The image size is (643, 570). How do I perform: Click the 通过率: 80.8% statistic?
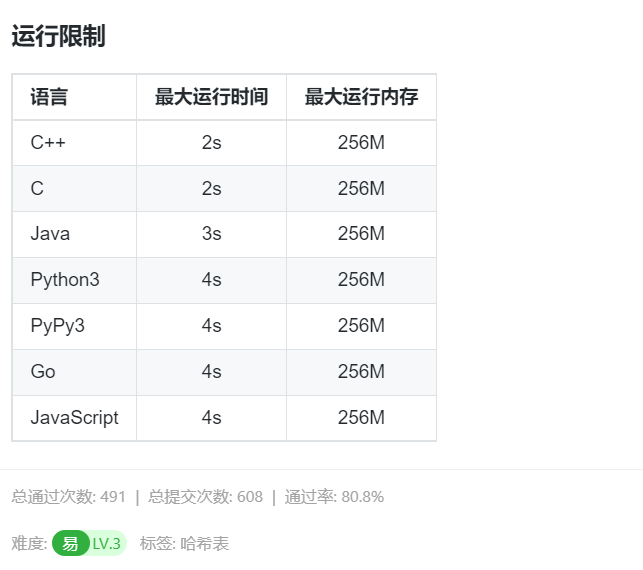[334, 497]
